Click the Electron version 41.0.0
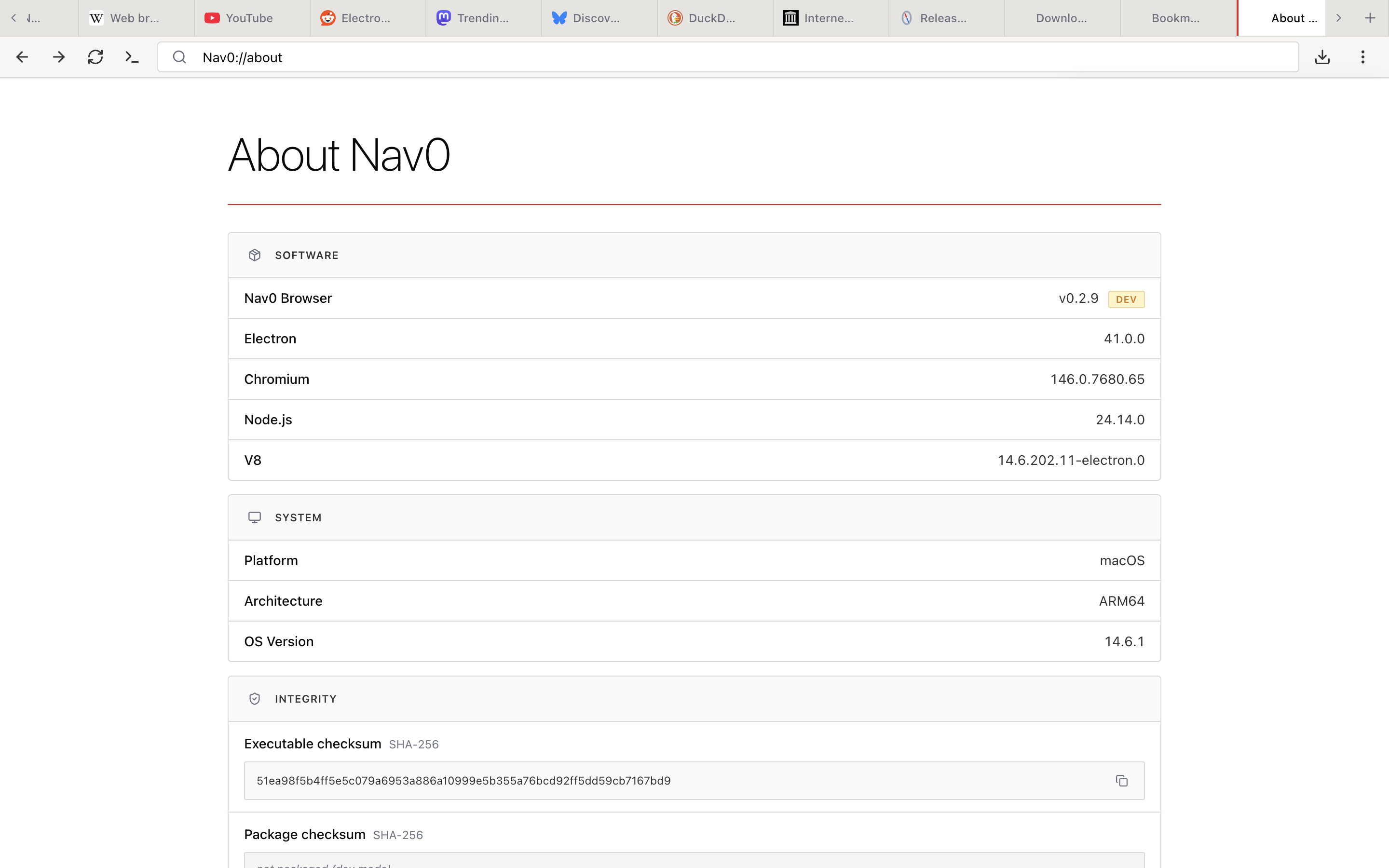This screenshot has height=868, width=1389. [1124, 339]
